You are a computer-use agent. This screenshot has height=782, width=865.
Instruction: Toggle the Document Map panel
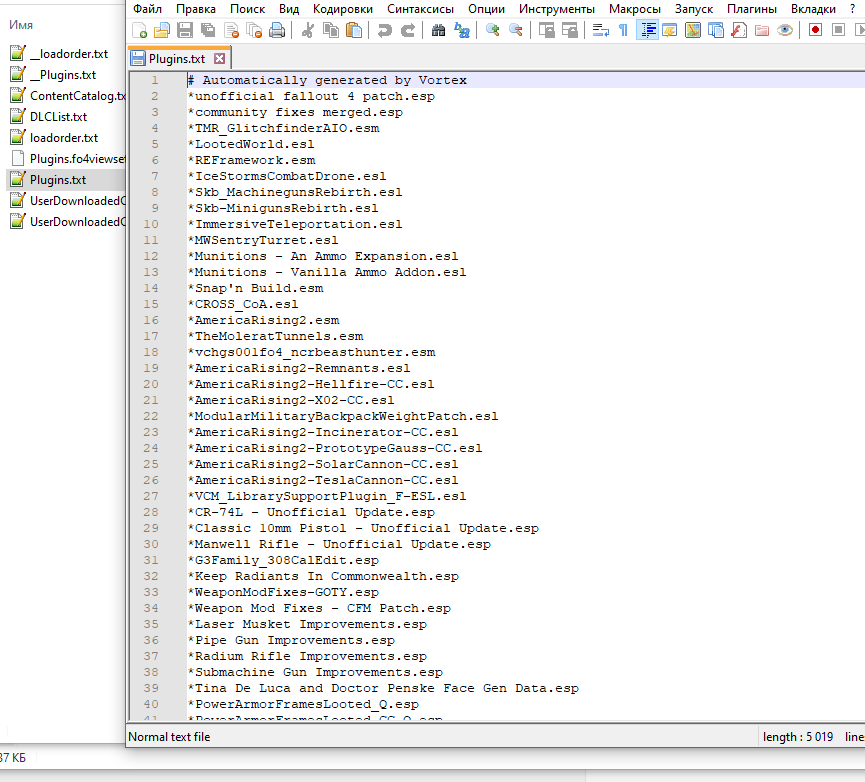[693, 30]
